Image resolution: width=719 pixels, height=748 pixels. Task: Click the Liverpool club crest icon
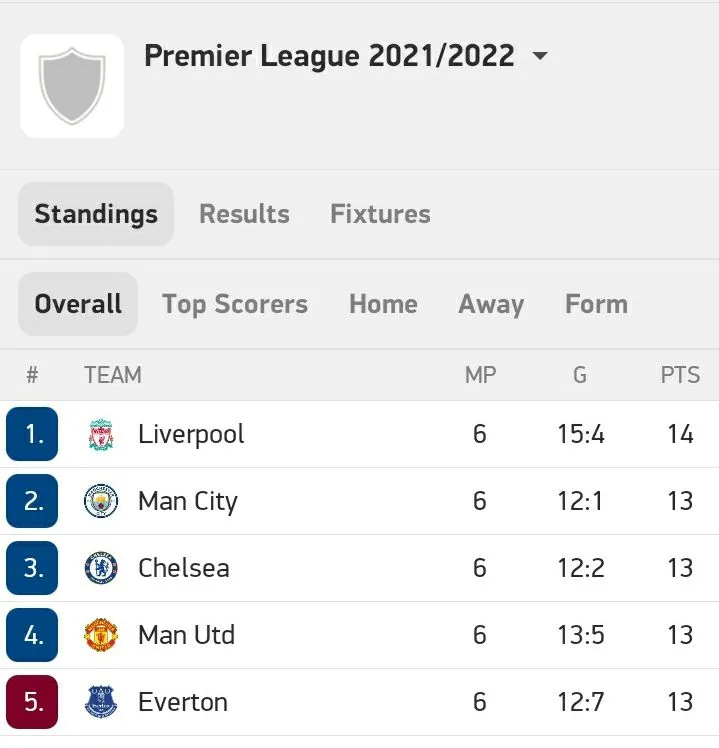click(101, 435)
